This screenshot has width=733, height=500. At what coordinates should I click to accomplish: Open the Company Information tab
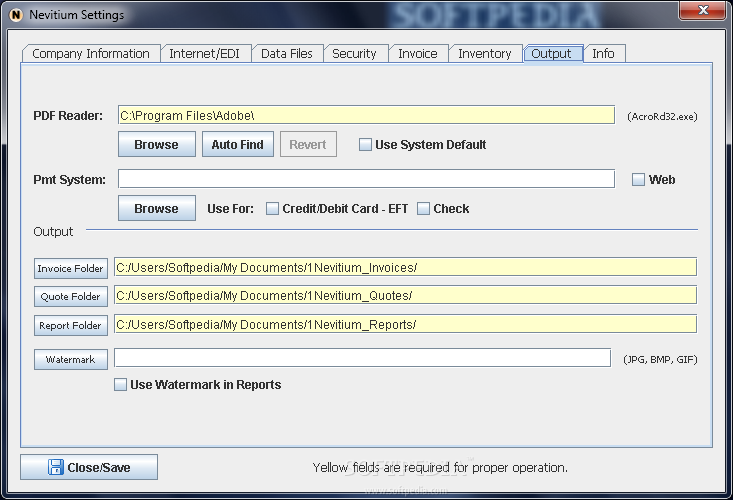tap(91, 54)
